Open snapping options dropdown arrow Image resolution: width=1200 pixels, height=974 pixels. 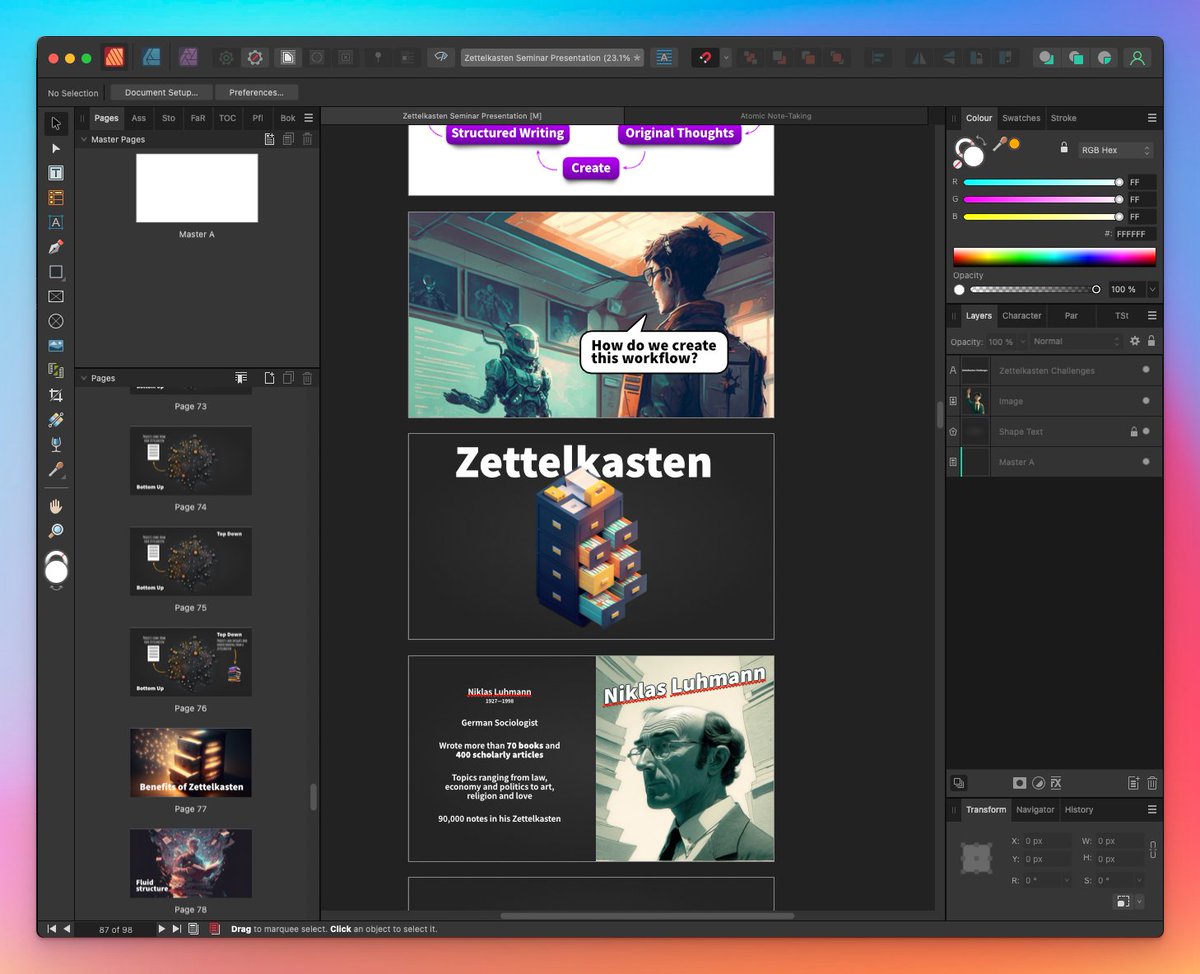(726, 57)
